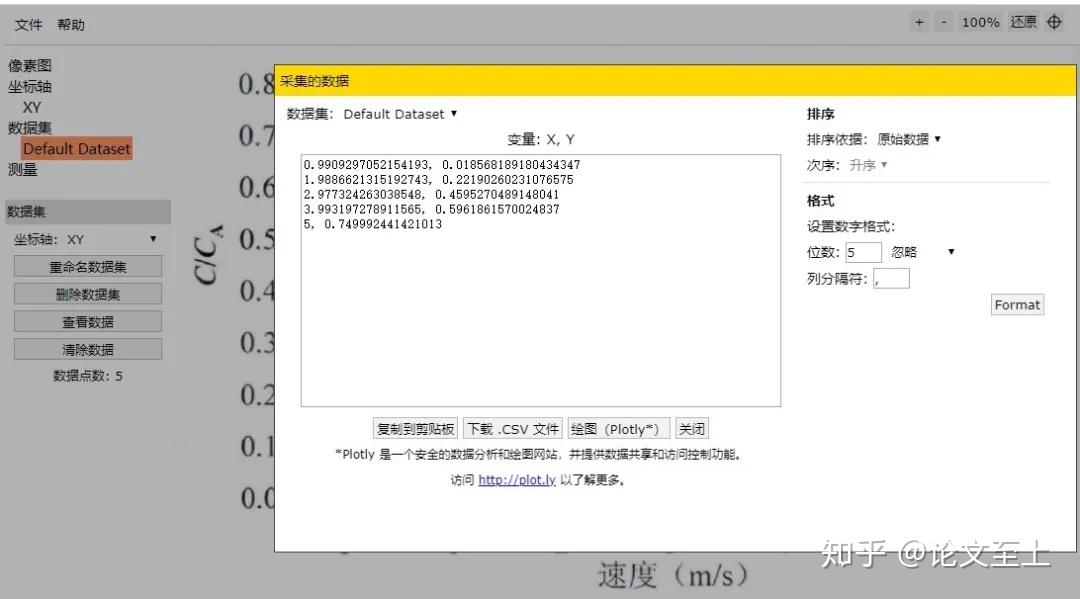
Task: Zoom out using the "-" icon
Action: tap(943, 21)
